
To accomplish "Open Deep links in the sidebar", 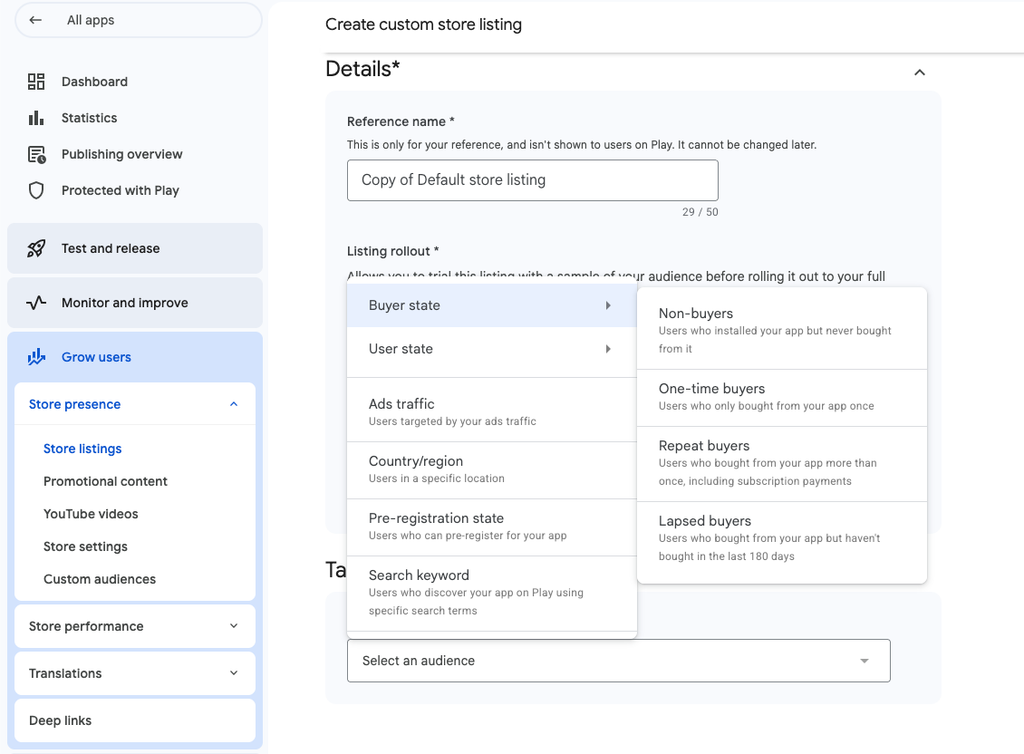I will 135,721.
